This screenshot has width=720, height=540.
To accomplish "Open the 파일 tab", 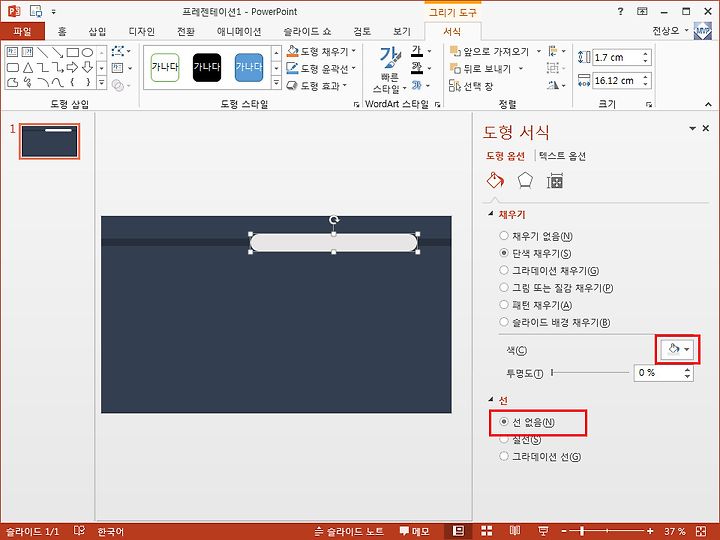I will tap(22, 32).
